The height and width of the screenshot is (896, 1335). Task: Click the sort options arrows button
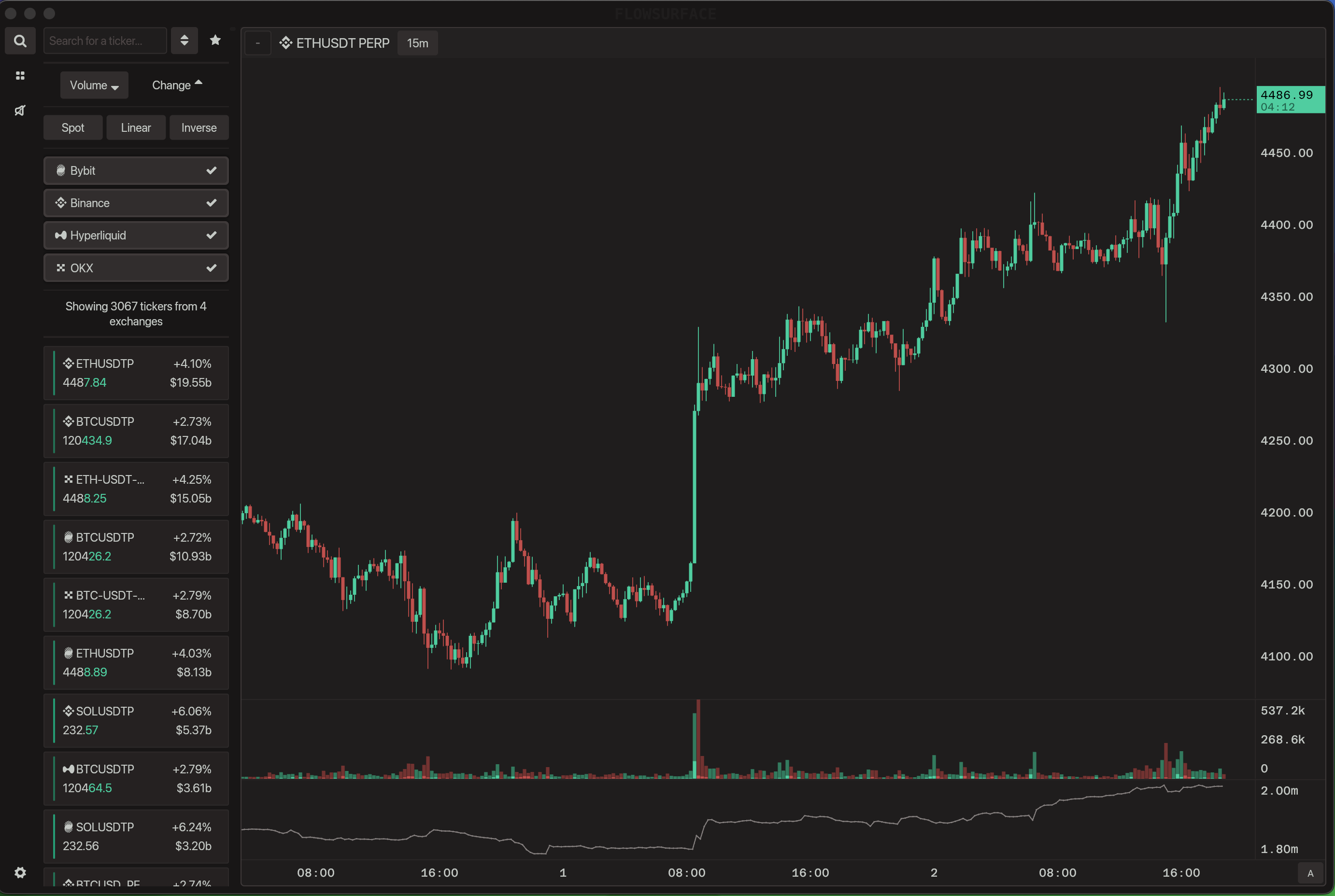[x=184, y=41]
